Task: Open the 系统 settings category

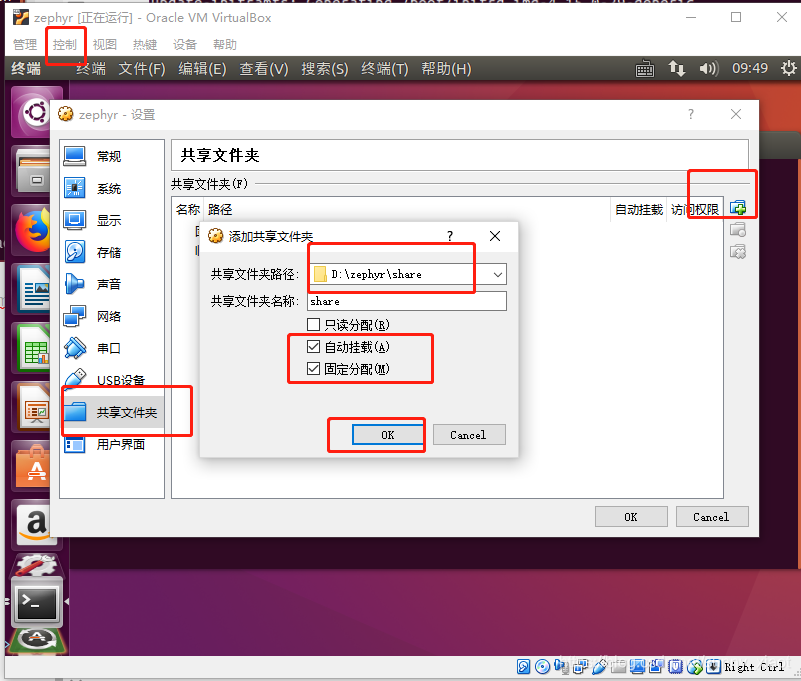Action: tap(112, 189)
